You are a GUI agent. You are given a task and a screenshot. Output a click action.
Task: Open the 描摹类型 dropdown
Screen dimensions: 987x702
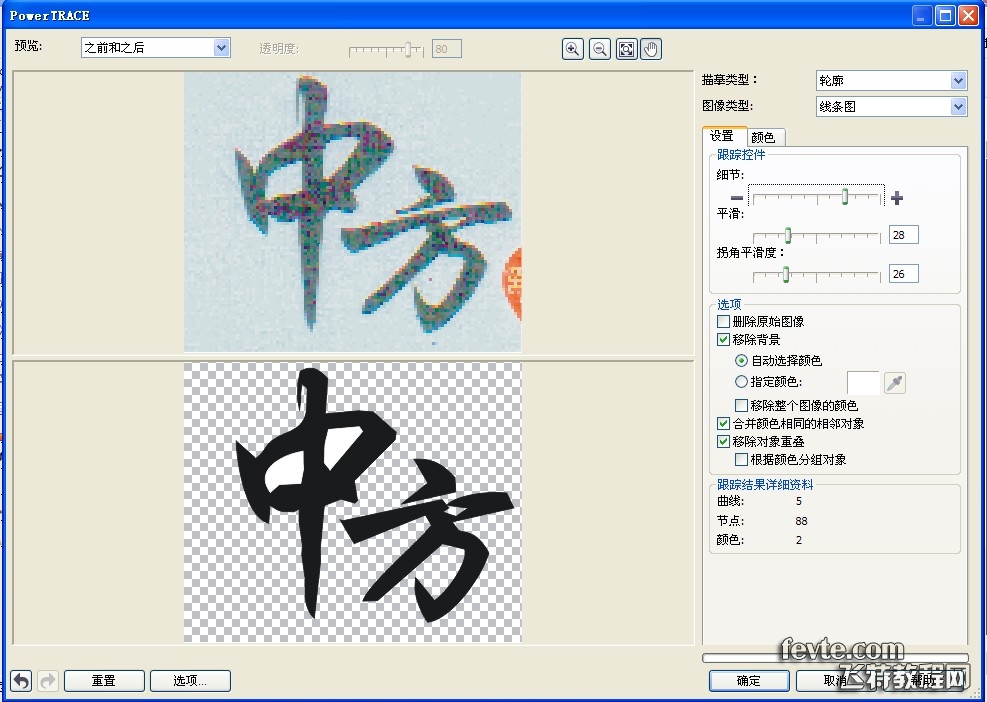tap(891, 81)
